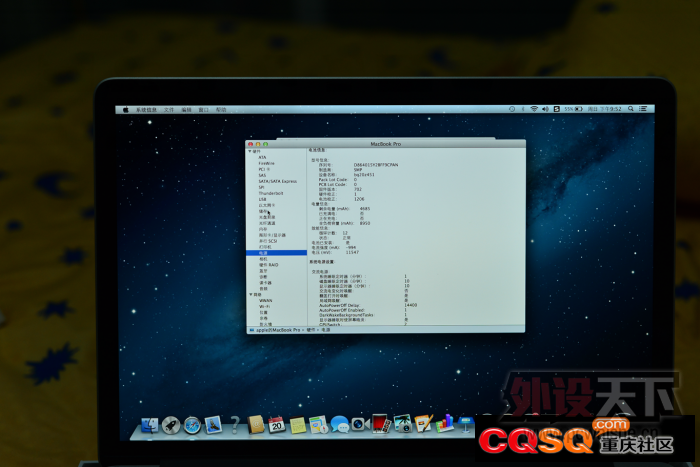The width and height of the screenshot is (700, 467).
Task: Click date and time in menu bar
Action: [x=604, y=109]
